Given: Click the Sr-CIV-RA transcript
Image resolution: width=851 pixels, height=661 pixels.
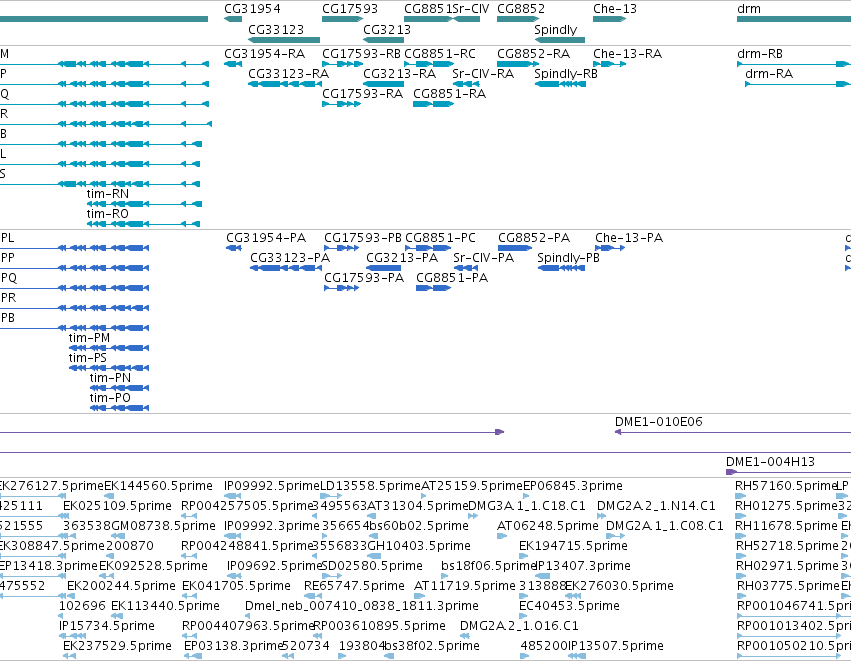Looking at the screenshot, I should click(x=466, y=84).
